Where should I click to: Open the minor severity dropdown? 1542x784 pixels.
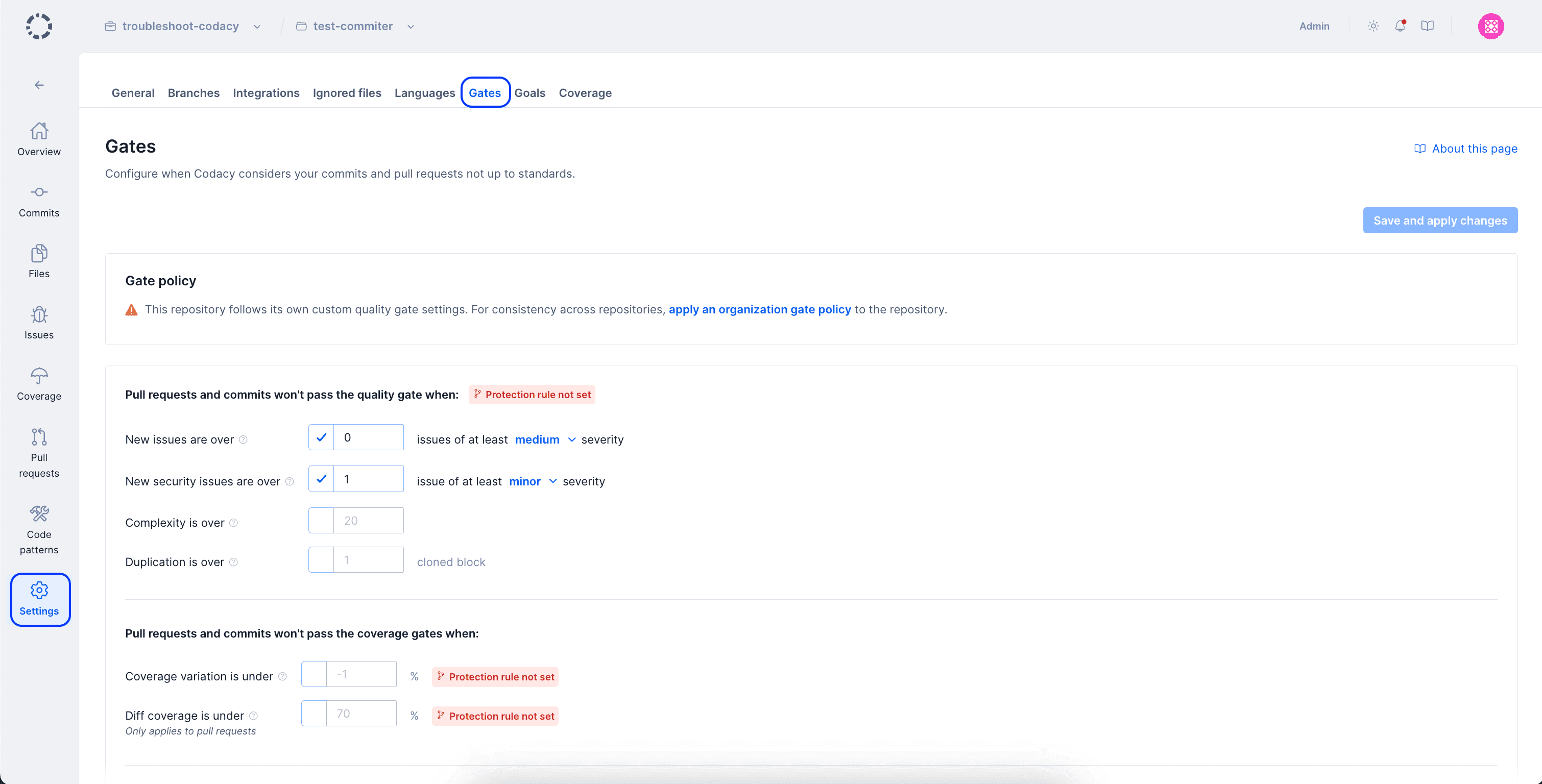pos(532,482)
